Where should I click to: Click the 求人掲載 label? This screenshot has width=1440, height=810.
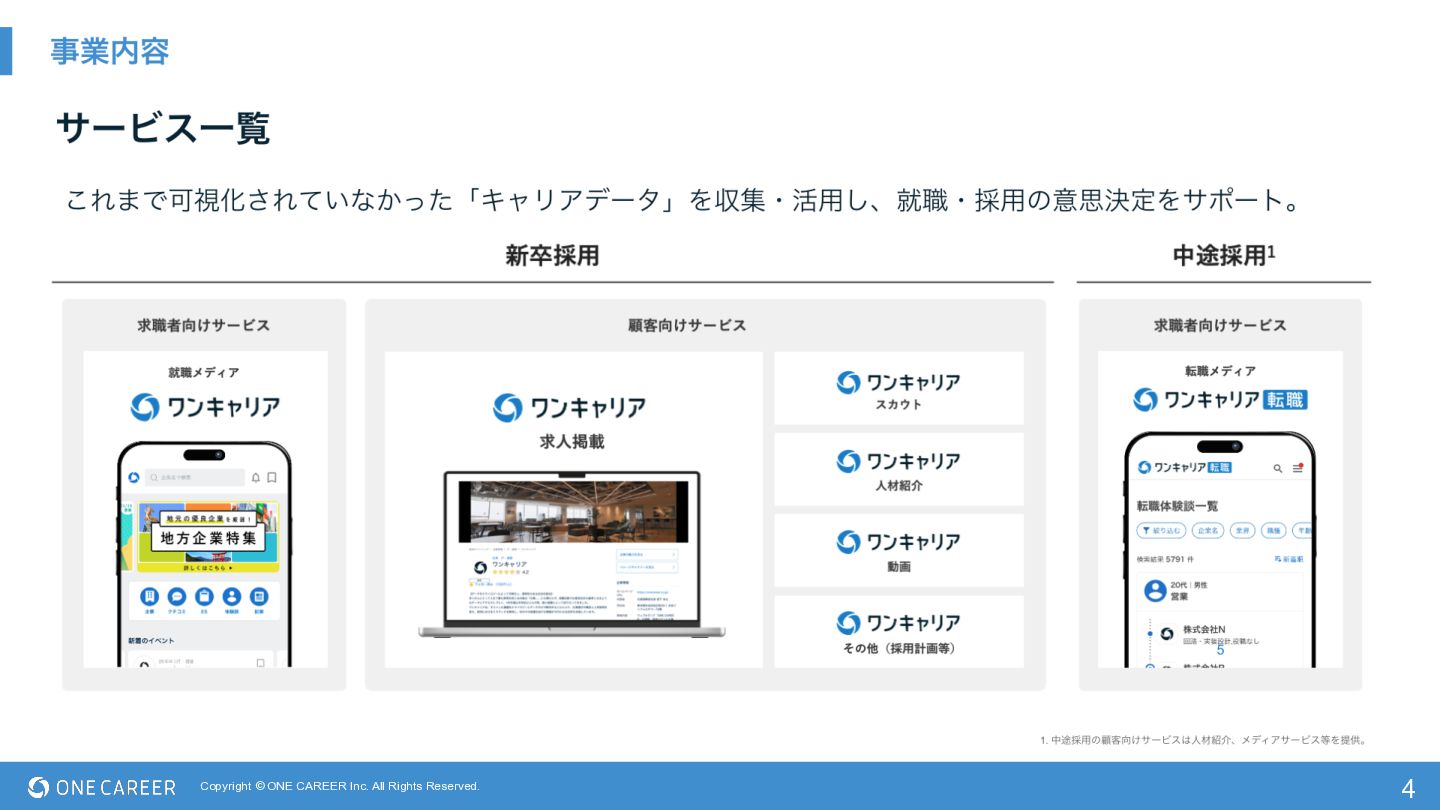pyautogui.click(x=572, y=441)
